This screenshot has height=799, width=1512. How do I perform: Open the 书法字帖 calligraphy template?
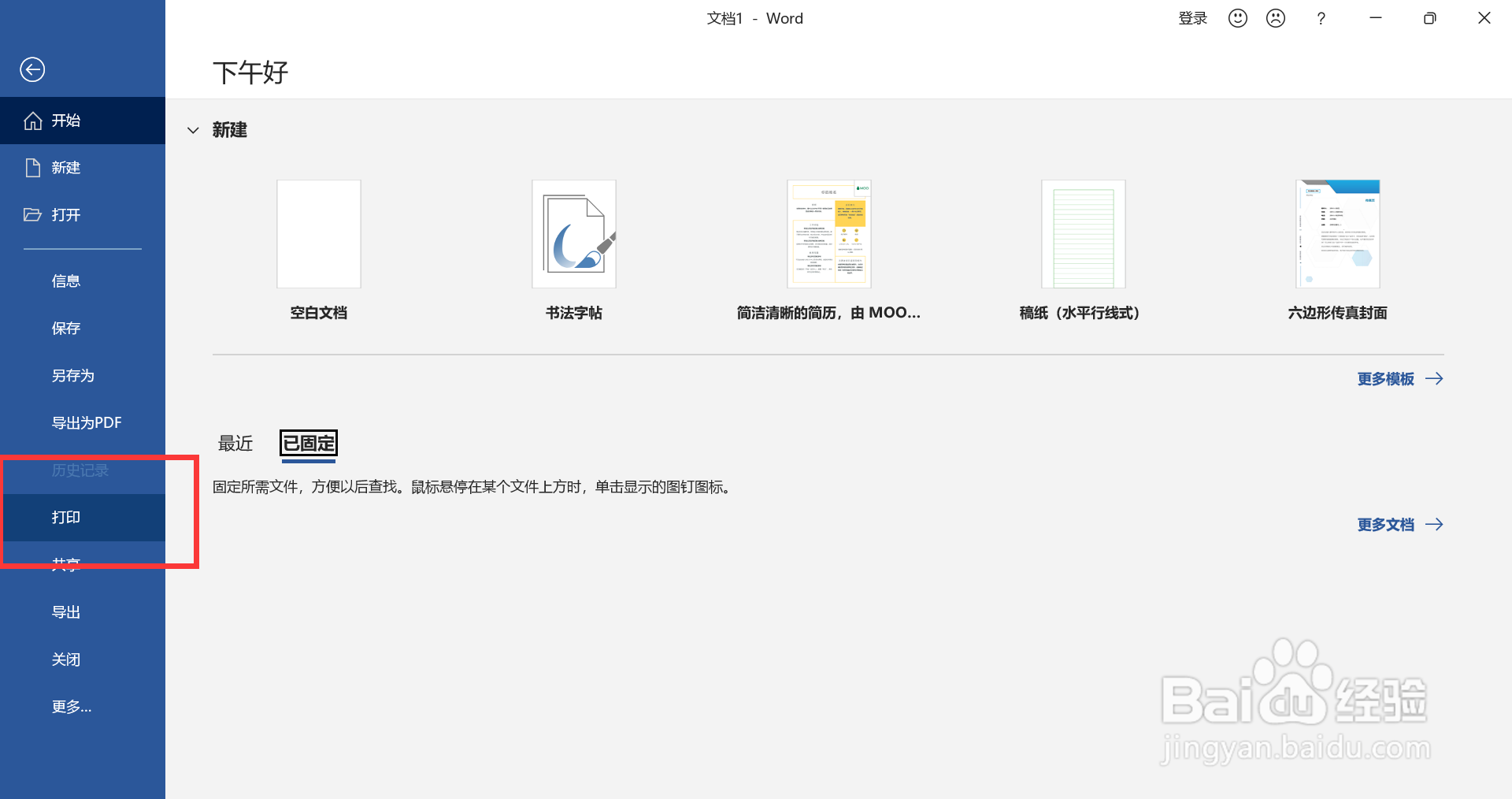[x=573, y=234]
